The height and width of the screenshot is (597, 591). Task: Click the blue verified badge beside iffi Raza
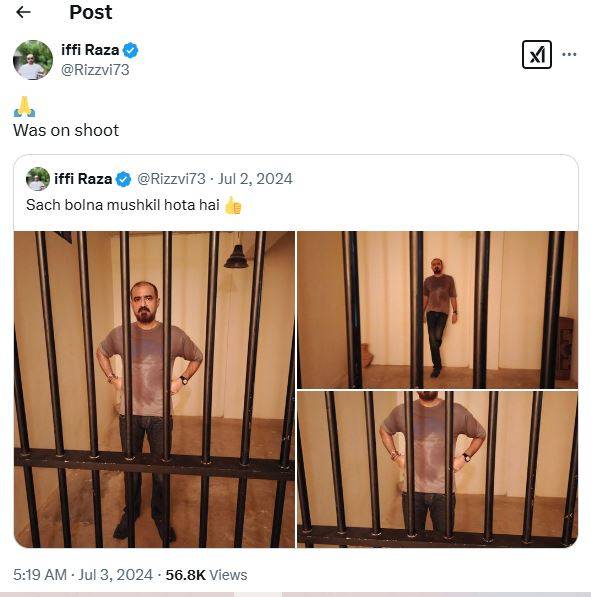(131, 50)
